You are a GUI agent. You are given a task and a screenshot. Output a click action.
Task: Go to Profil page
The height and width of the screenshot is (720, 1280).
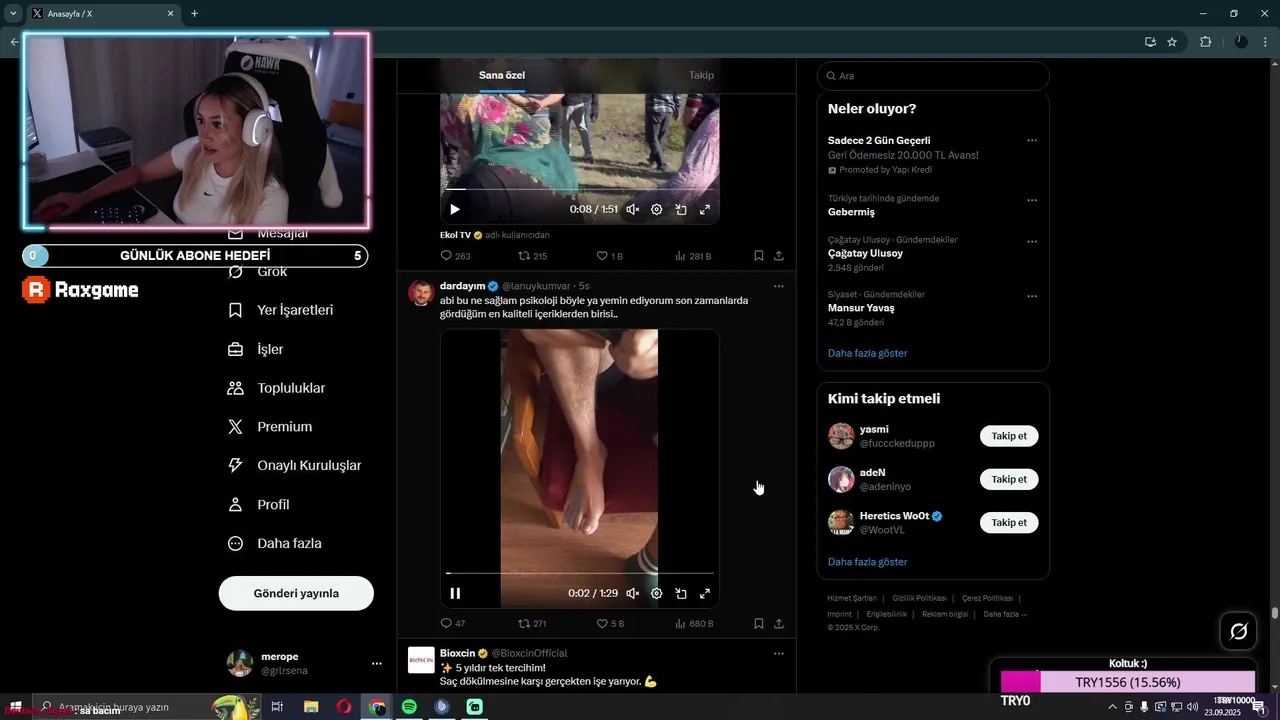tap(259, 504)
